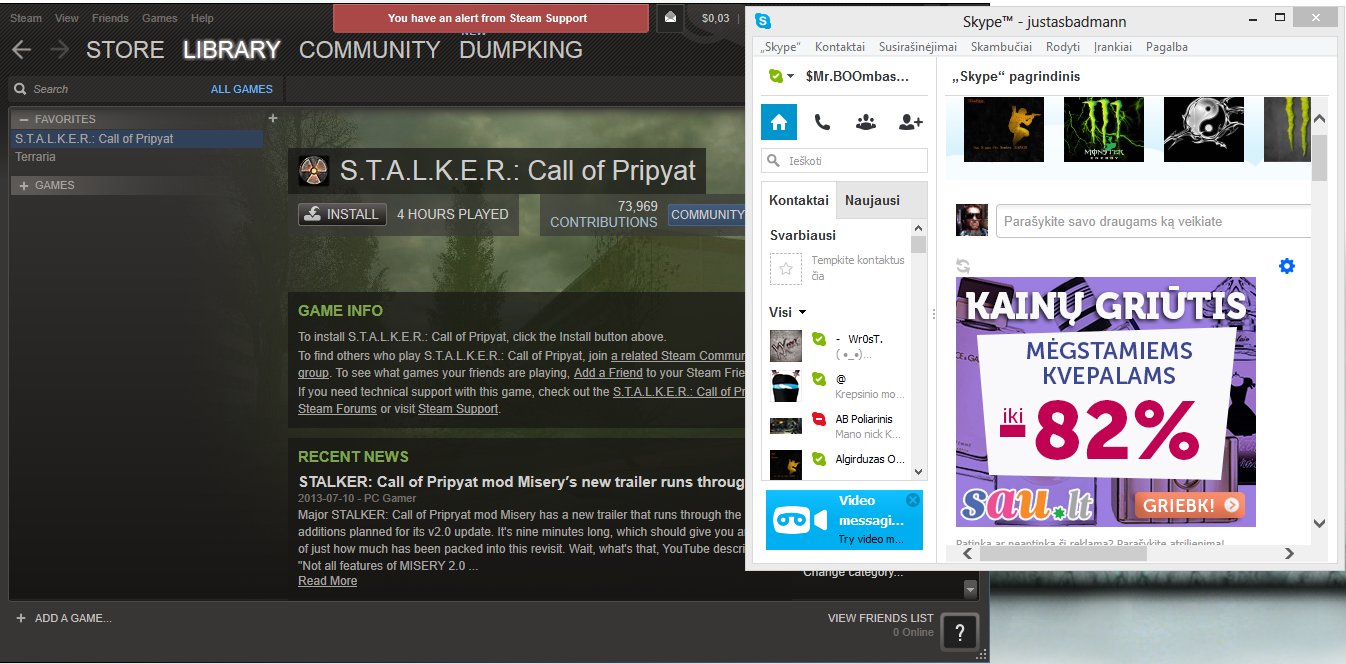Screen dimensions: 1346x664
Task: Click my profile picture beside the mood box
Action: click(972, 220)
